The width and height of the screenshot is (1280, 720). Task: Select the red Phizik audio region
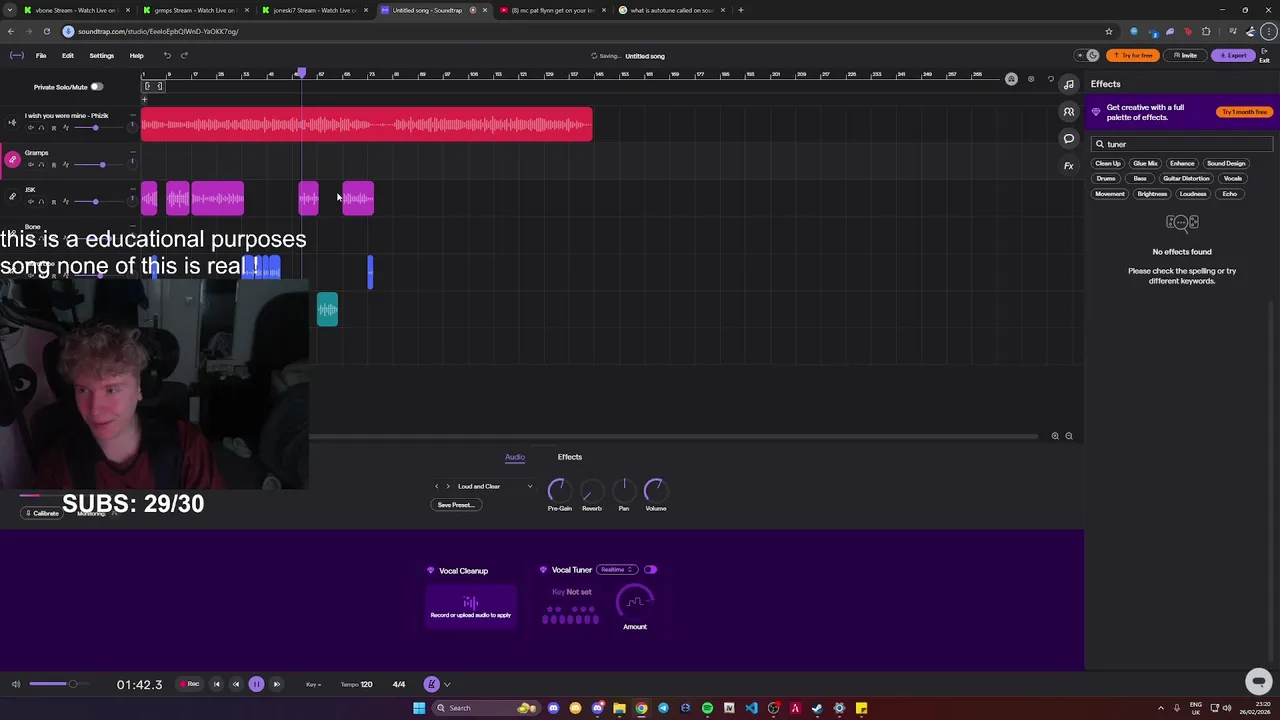tap(367, 124)
